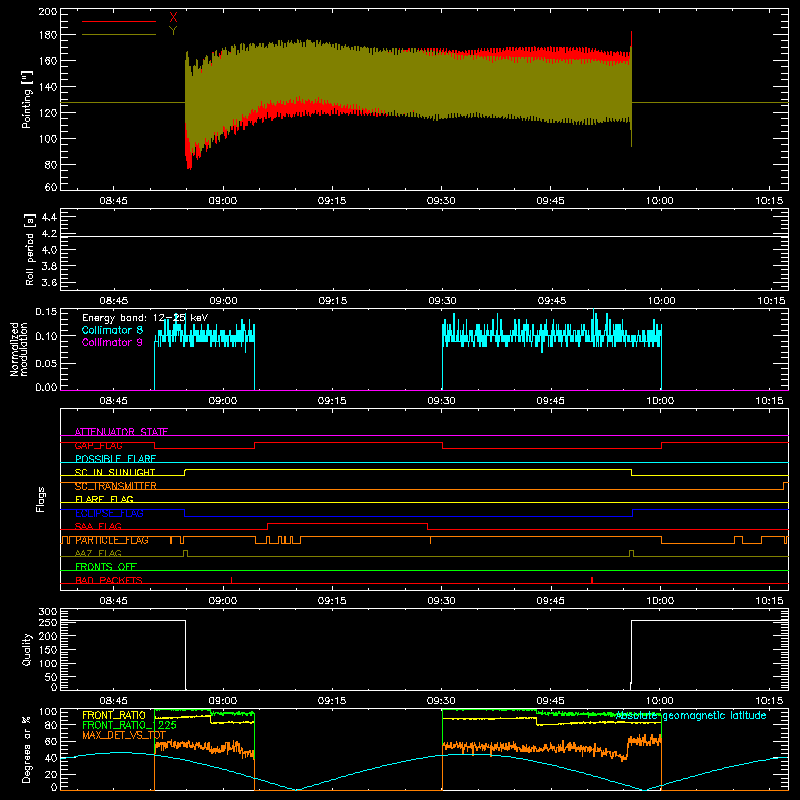
Task: Select the Quality axis title
Action: (27, 649)
